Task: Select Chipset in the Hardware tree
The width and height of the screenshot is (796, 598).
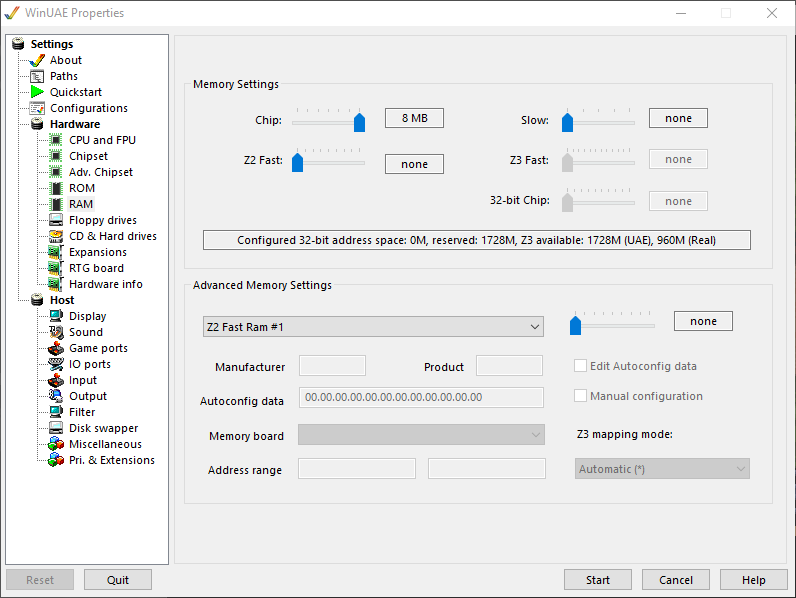Action: [88, 156]
